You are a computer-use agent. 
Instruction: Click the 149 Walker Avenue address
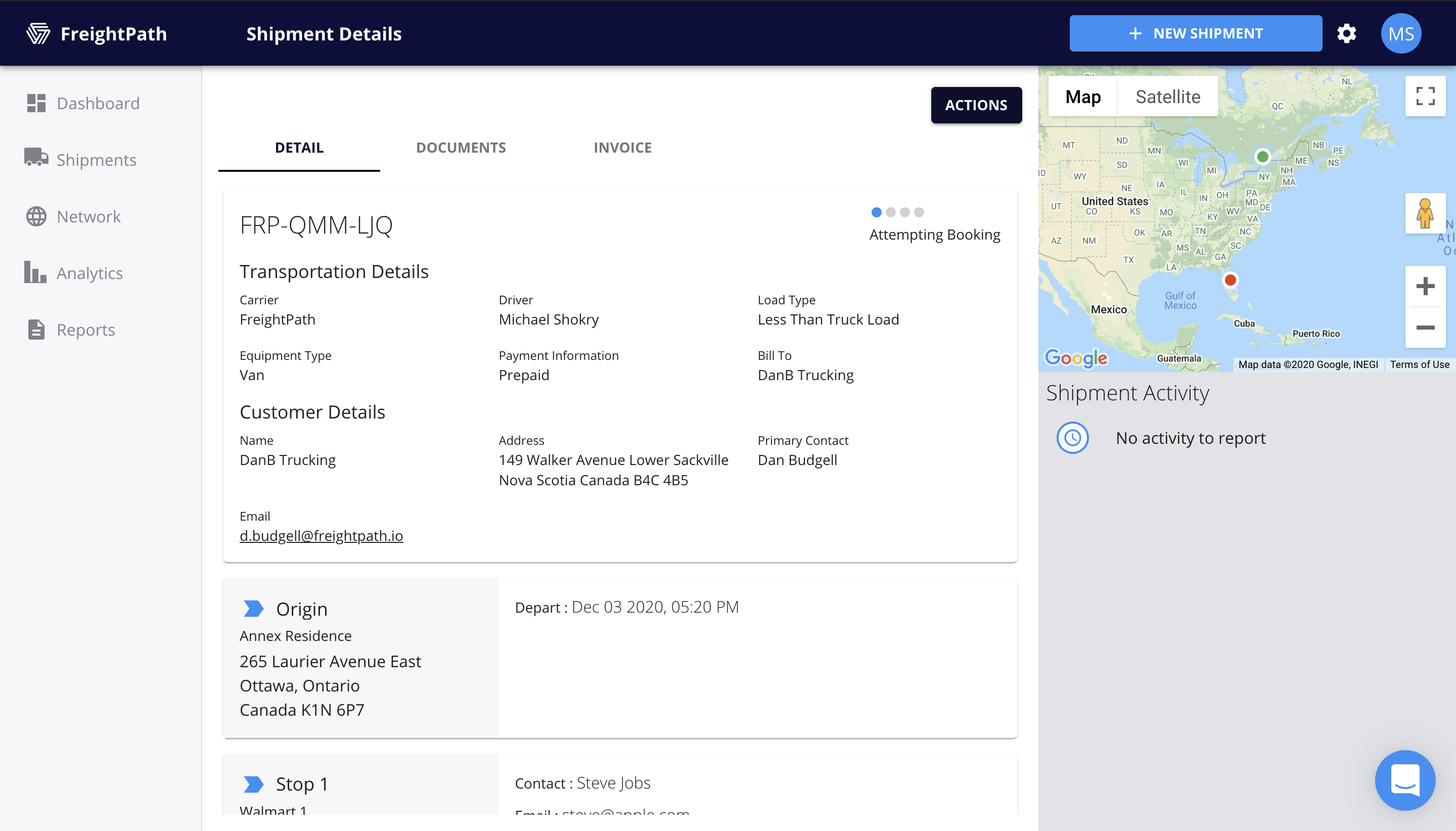[613, 470]
